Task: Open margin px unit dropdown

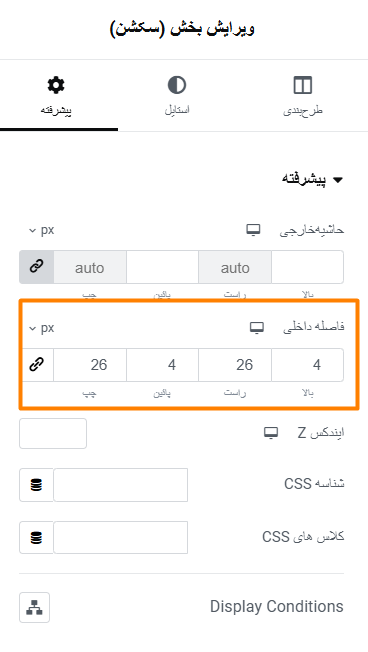Action: (x=42, y=230)
